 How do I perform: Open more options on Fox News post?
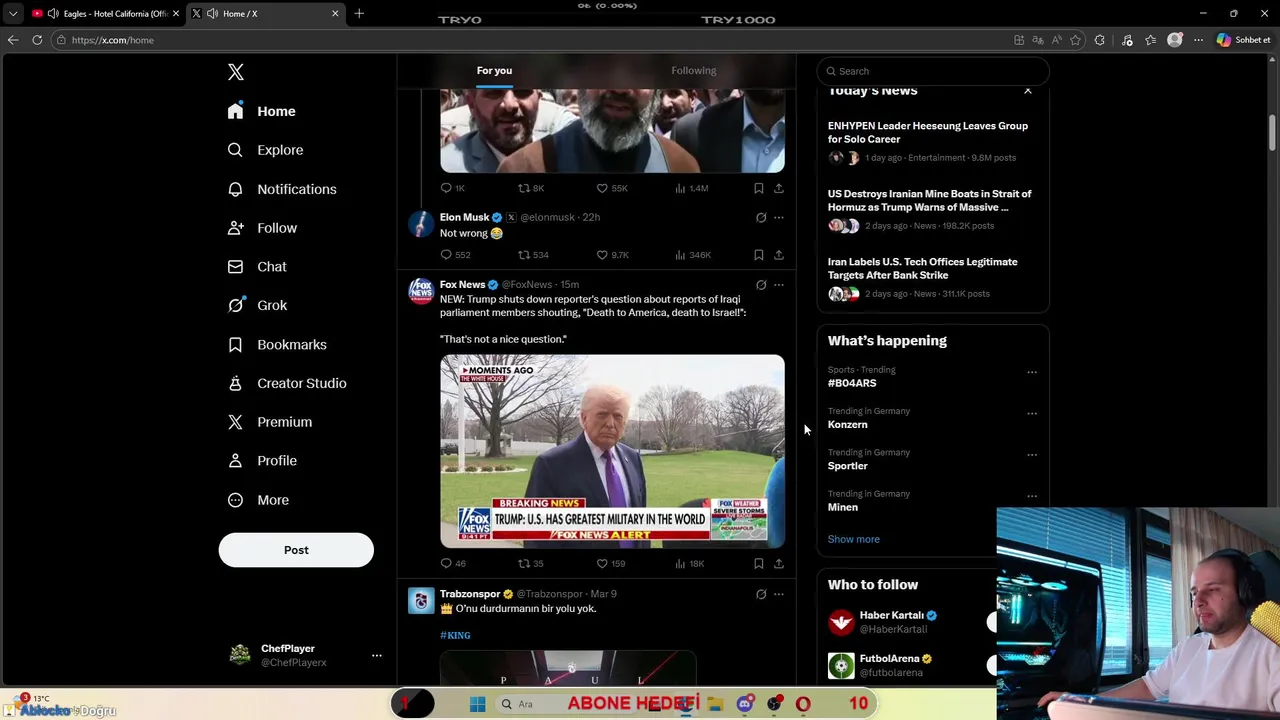pyautogui.click(x=778, y=285)
